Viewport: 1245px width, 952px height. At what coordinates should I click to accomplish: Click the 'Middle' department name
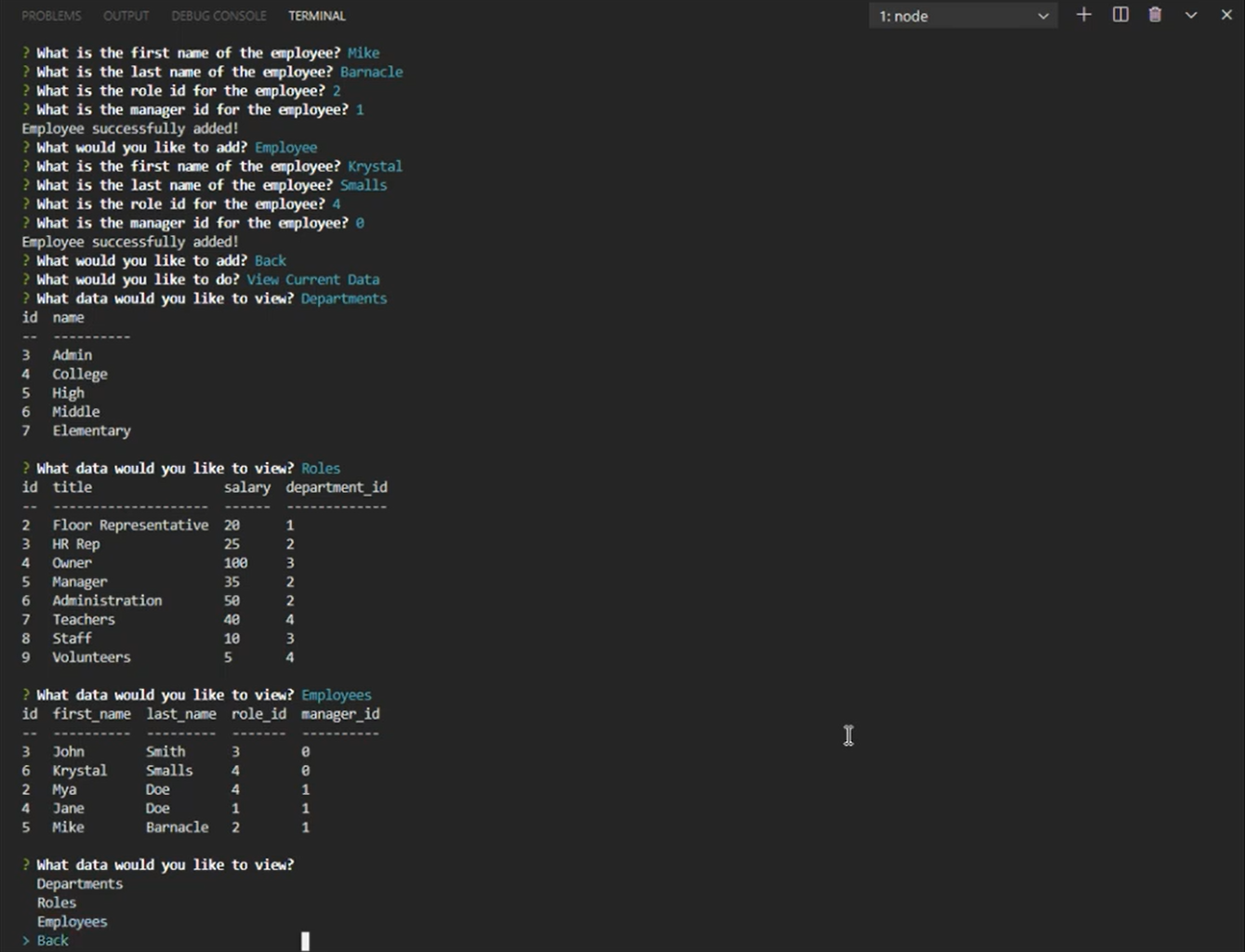(76, 412)
